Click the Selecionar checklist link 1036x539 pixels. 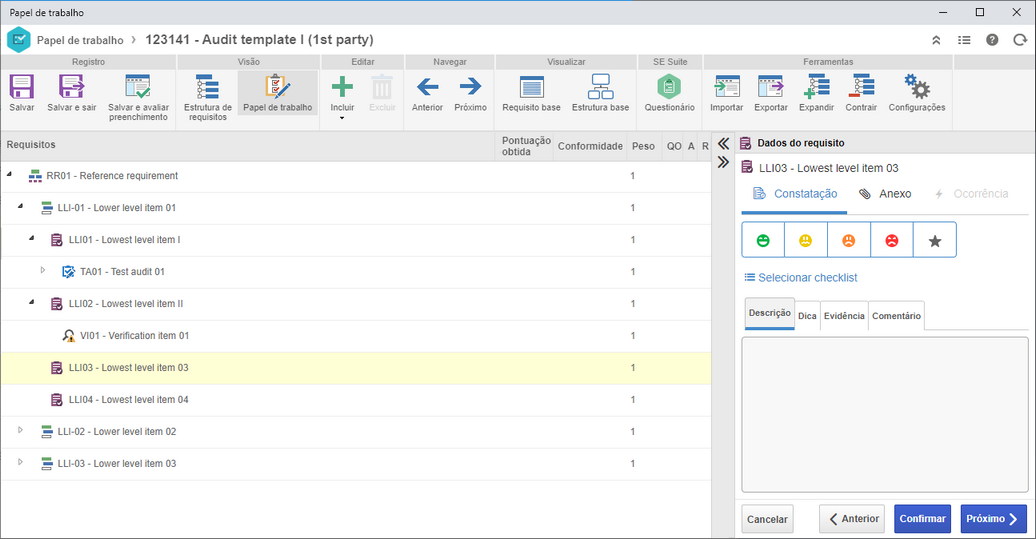click(801, 277)
